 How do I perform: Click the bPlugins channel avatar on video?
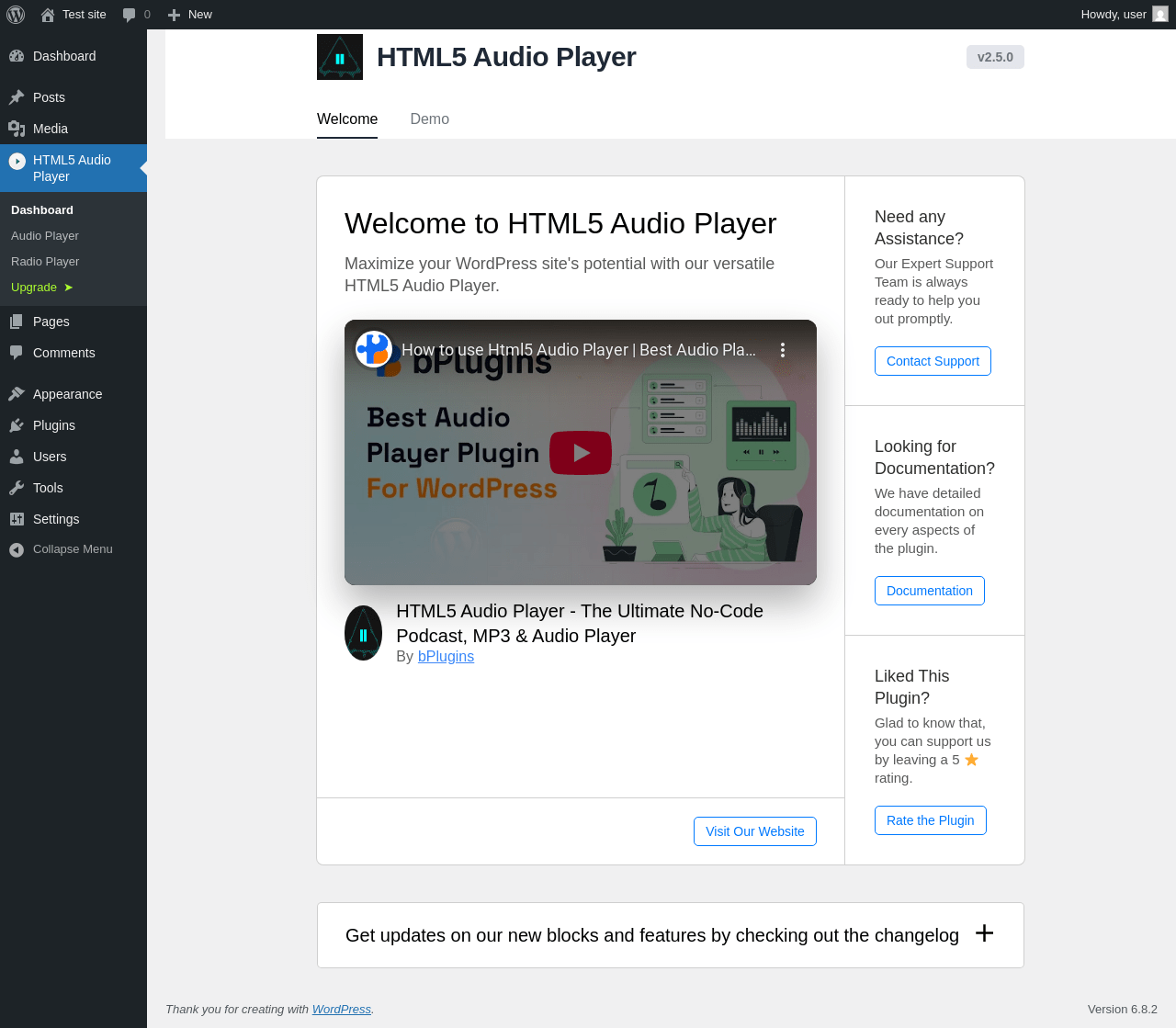374,349
